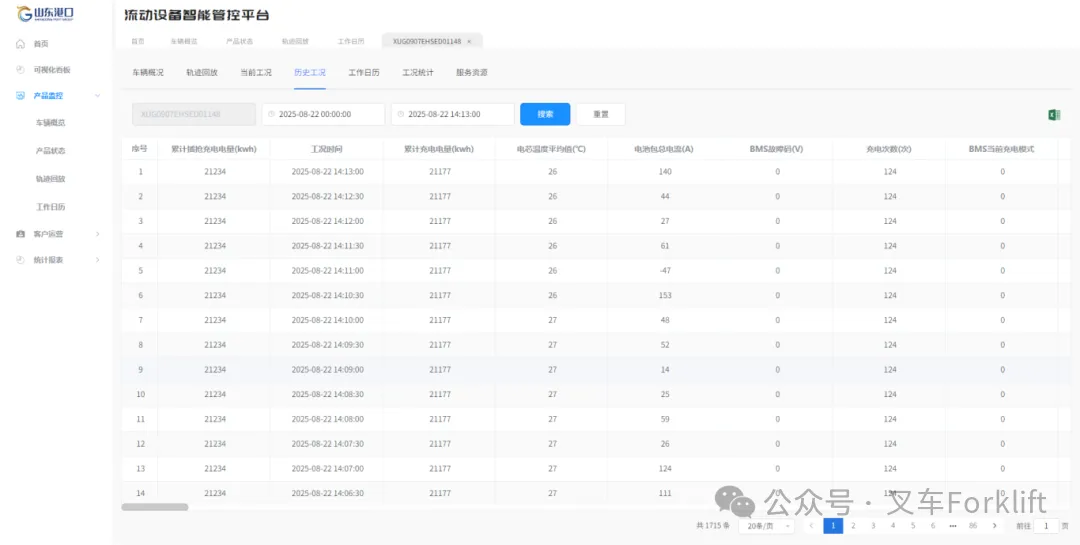Click the 累计充电电量(kwh) column header

point(439,149)
